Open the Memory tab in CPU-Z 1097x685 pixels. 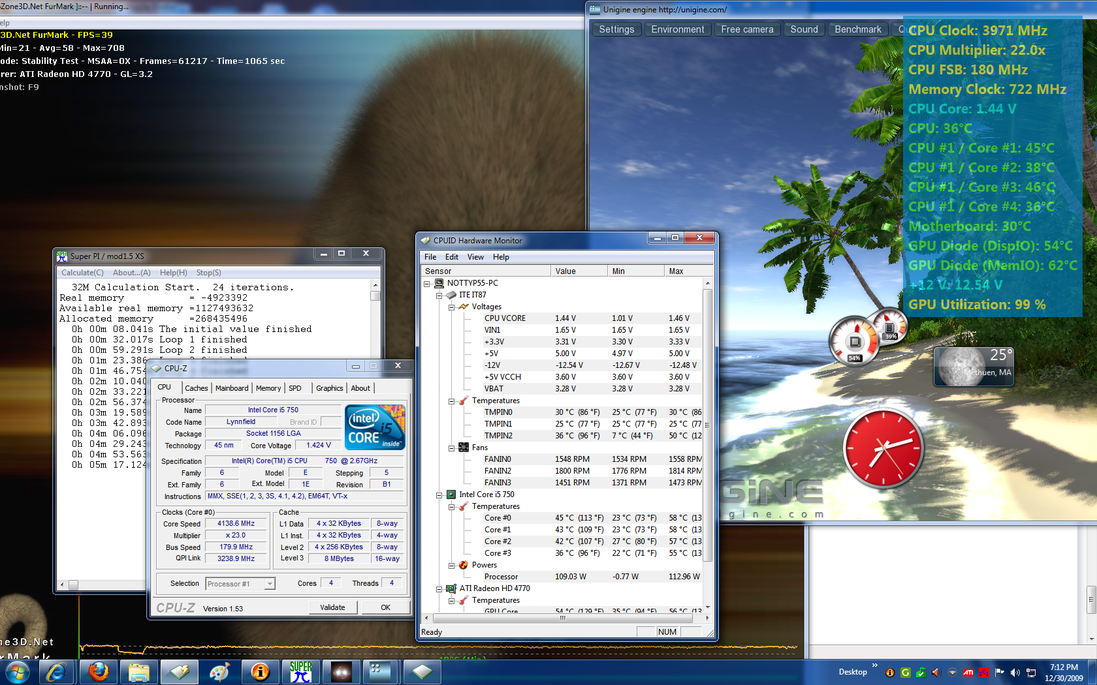pos(268,388)
